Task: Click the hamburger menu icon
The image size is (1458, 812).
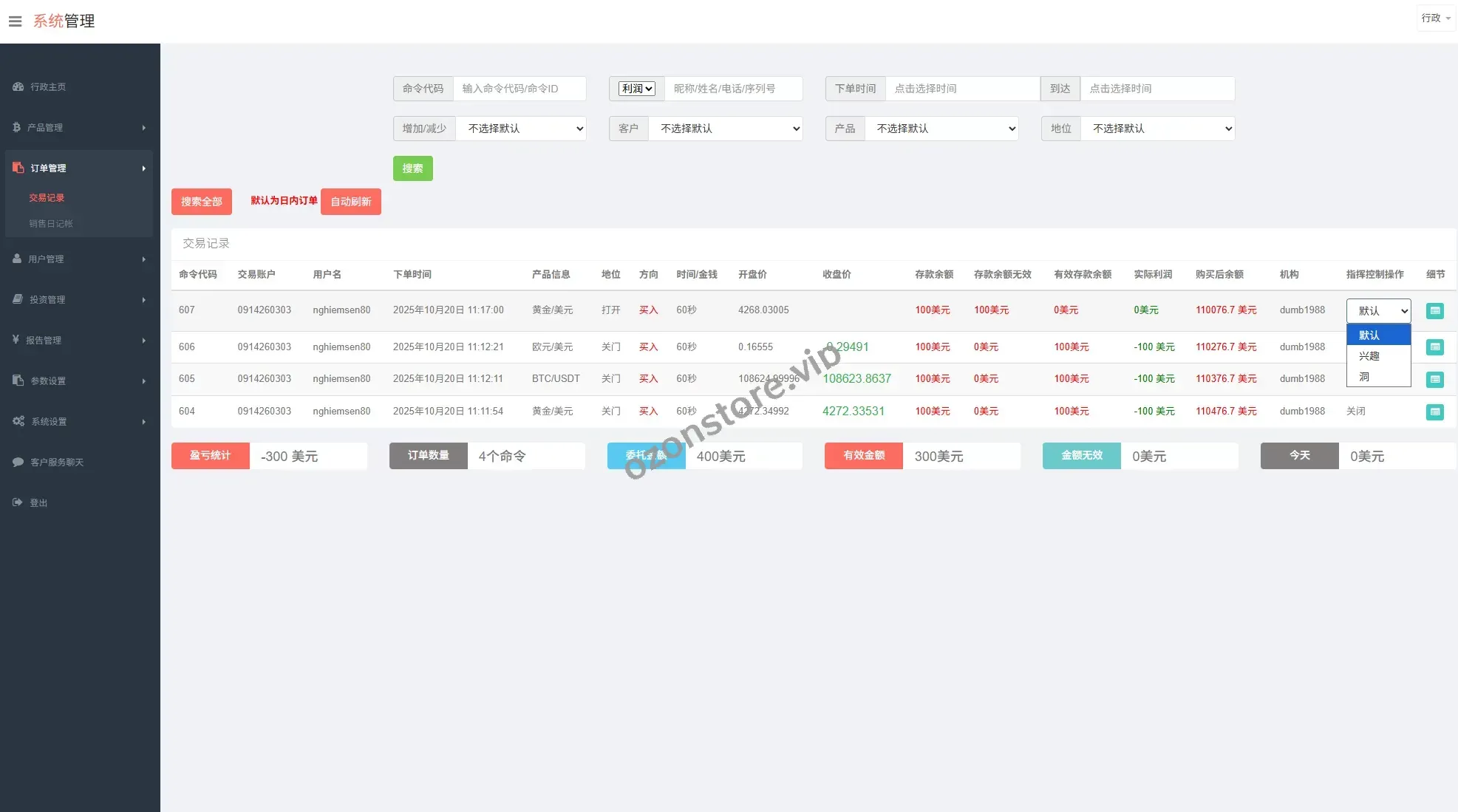Action: (15, 21)
